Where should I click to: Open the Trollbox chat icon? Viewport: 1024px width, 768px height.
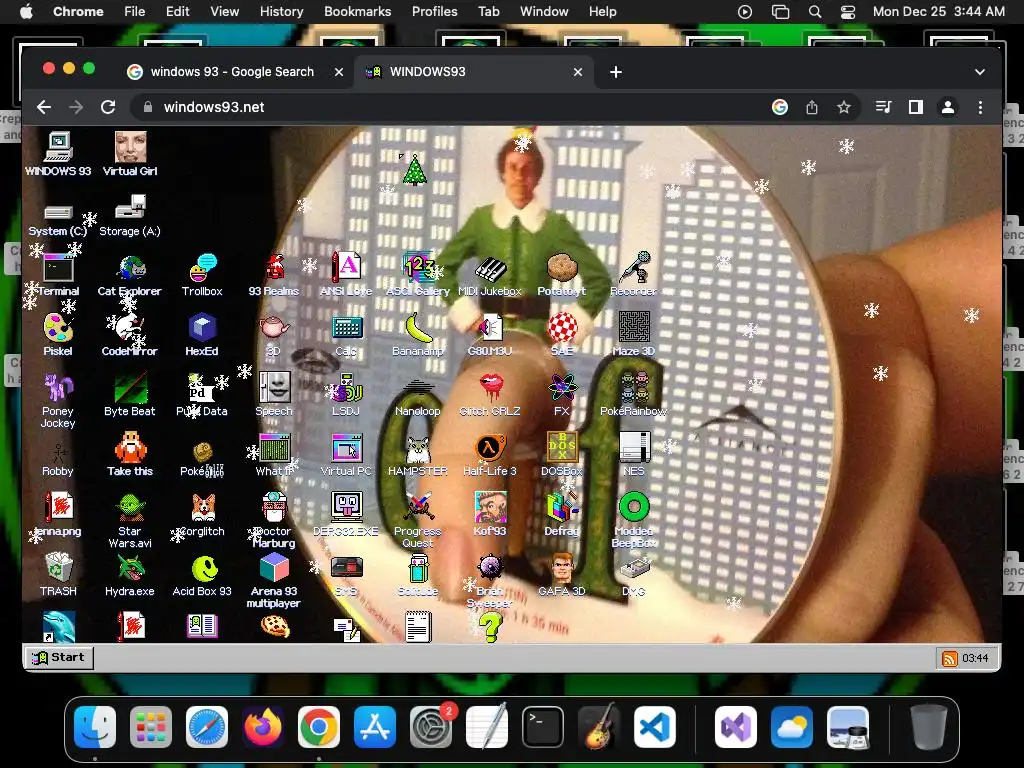pyautogui.click(x=202, y=275)
